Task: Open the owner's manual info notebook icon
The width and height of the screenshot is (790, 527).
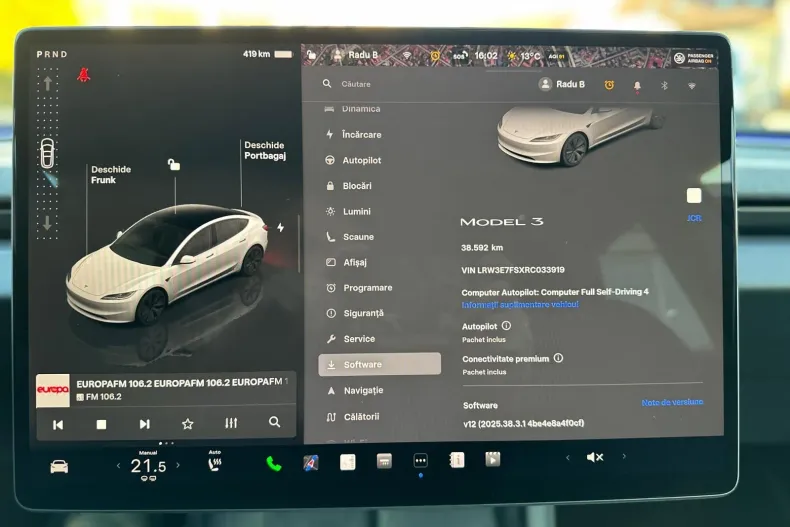Action: [x=457, y=459]
